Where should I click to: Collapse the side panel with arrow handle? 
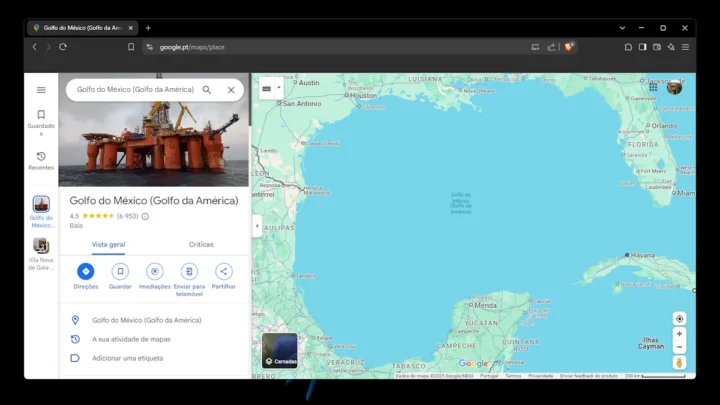click(257, 226)
